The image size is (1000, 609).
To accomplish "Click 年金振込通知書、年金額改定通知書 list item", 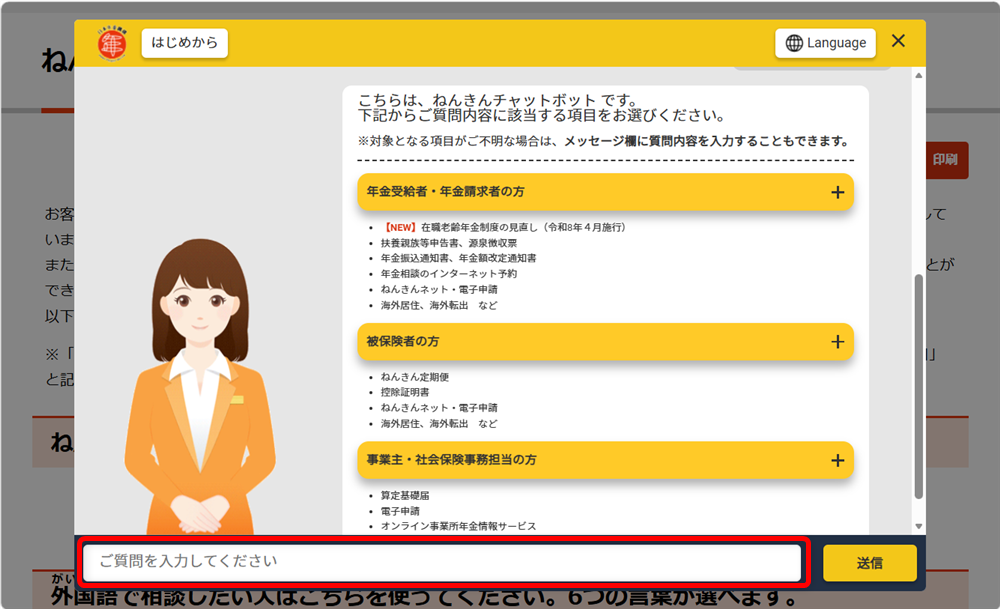I will 459,258.
